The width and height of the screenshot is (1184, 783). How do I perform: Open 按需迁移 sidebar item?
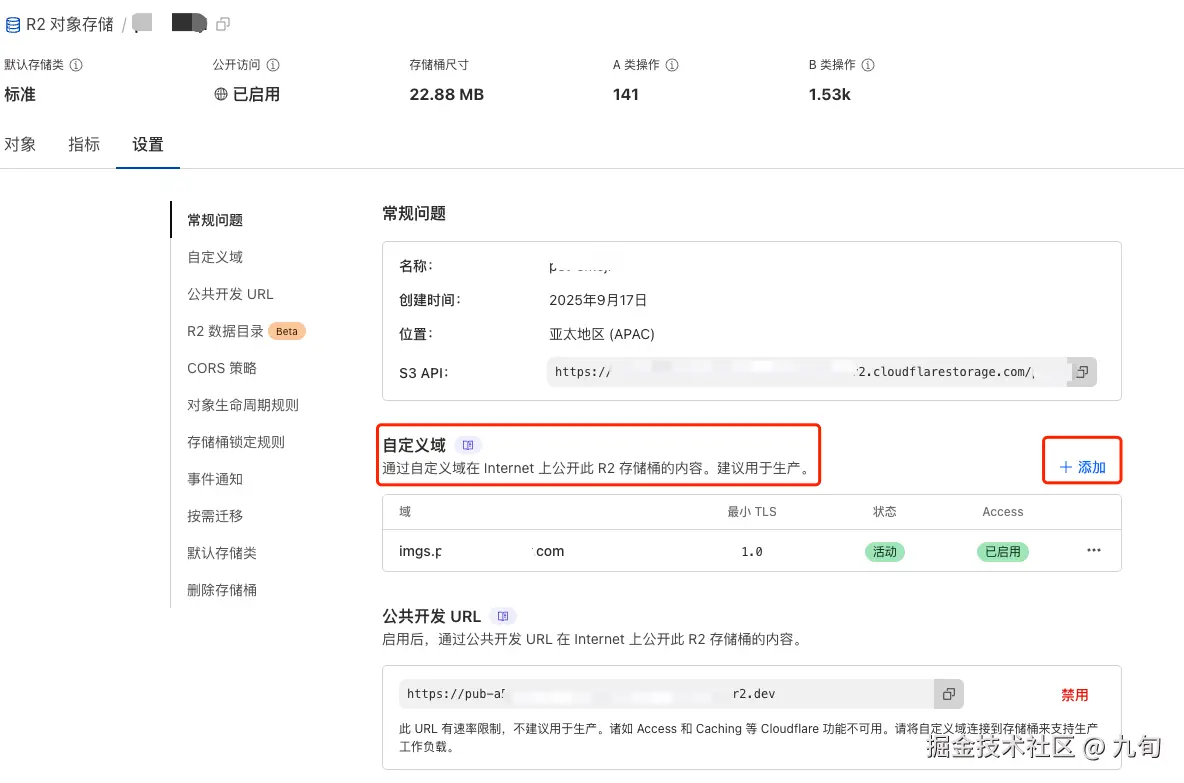215,516
